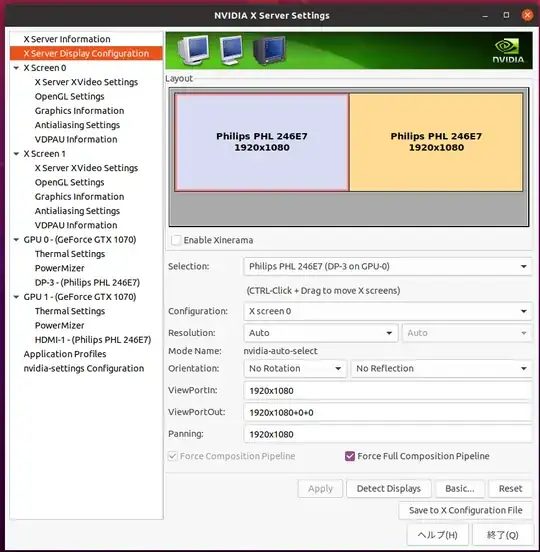Collapse the X Screen 1 tree node
This screenshot has height=552, width=540.
[x=16, y=153]
